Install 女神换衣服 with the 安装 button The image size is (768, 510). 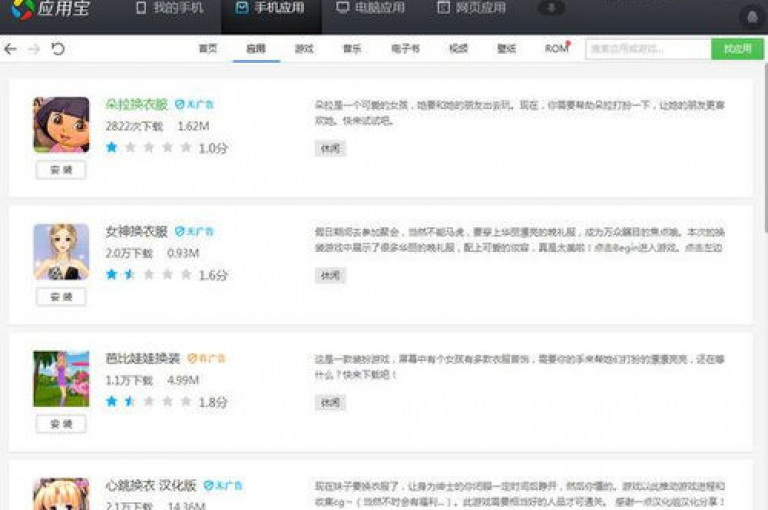tap(61, 297)
